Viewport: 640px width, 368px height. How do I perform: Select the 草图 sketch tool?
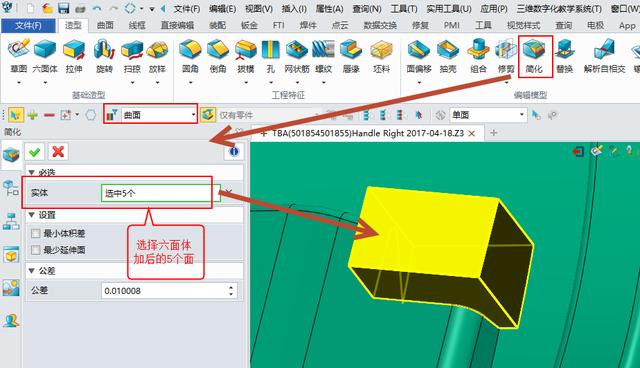tap(18, 56)
